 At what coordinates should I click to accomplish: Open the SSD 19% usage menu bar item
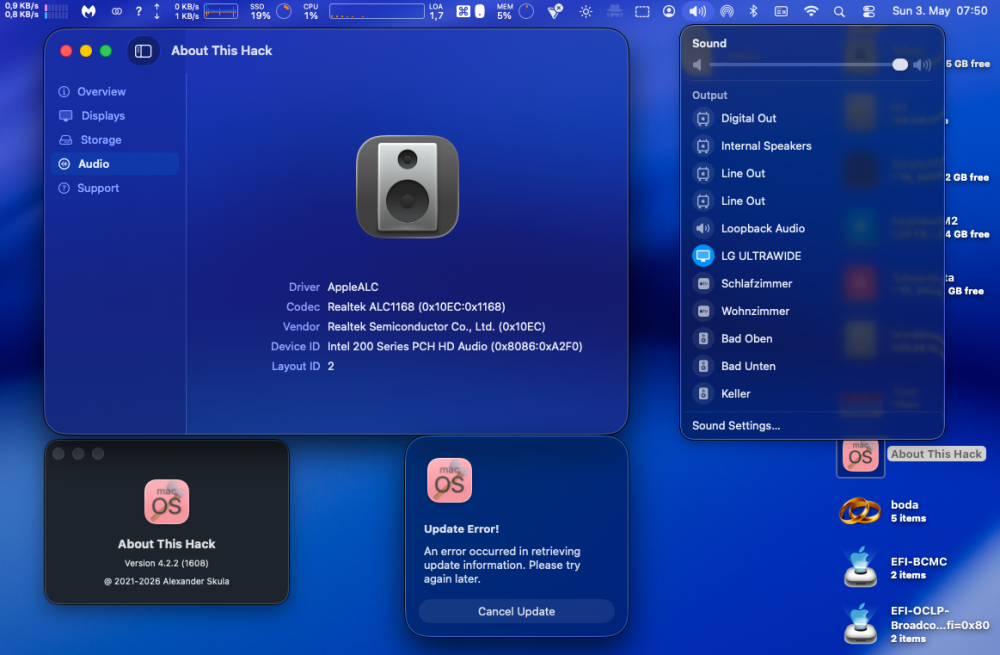tap(270, 11)
